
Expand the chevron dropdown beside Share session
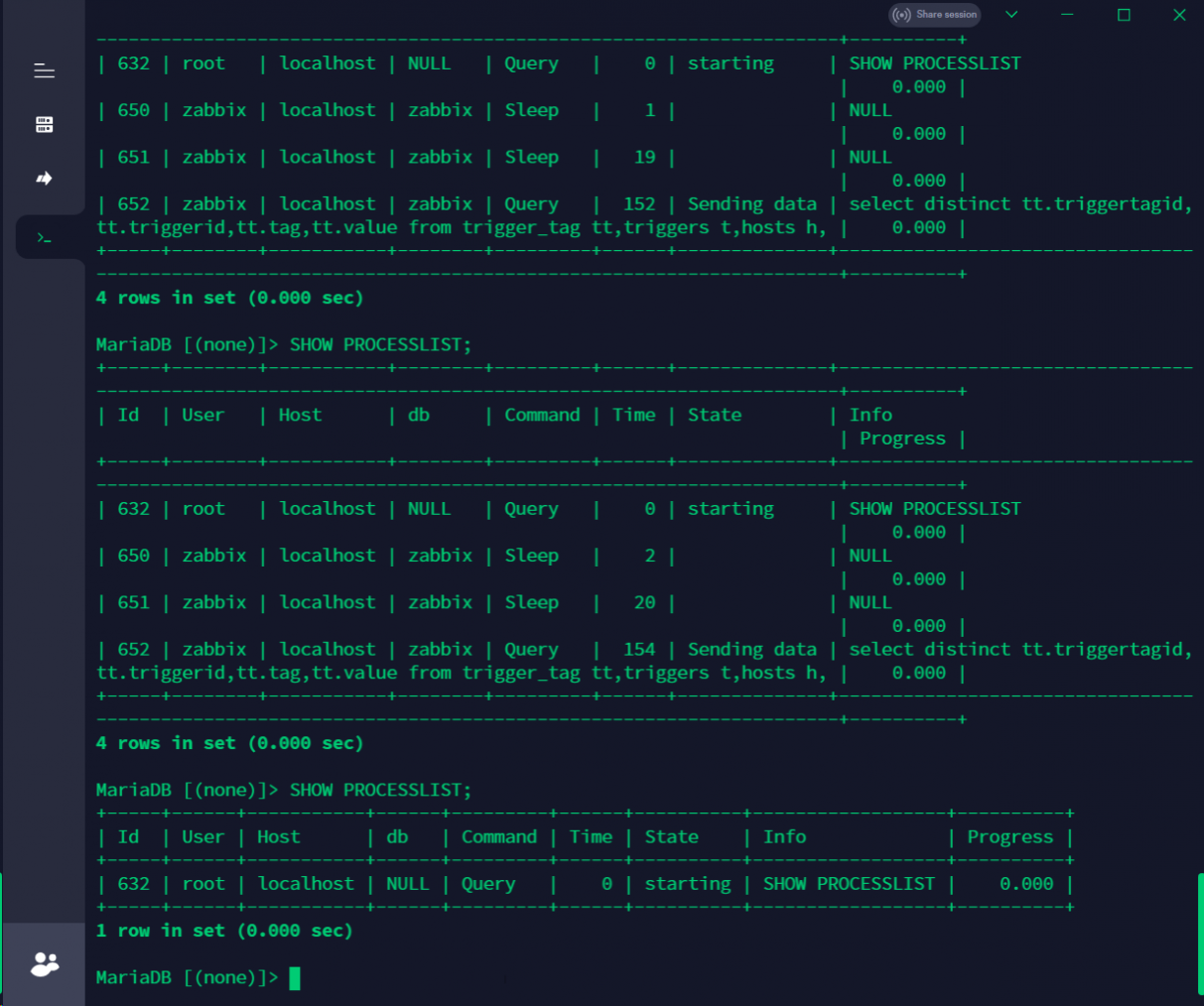point(1011,15)
